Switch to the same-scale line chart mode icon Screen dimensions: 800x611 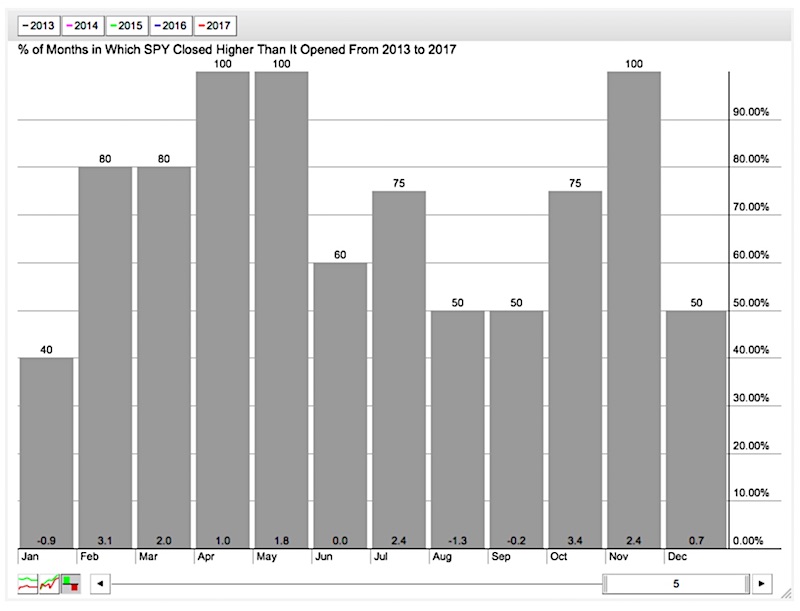[49, 583]
